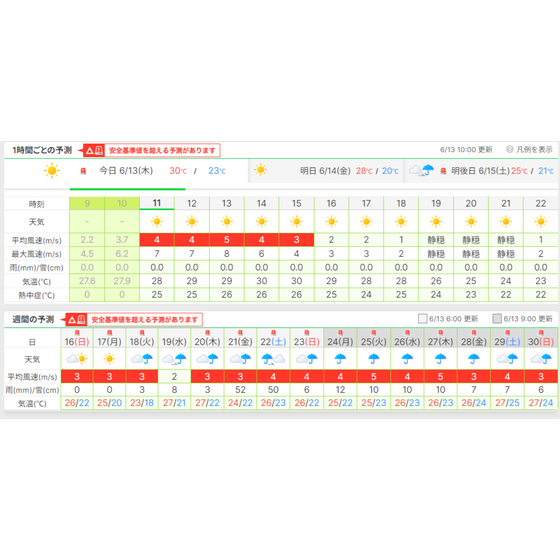Click the cloud-rain icon under 18(火)
Screen dimensions: 560x560
pyautogui.click(x=142, y=359)
